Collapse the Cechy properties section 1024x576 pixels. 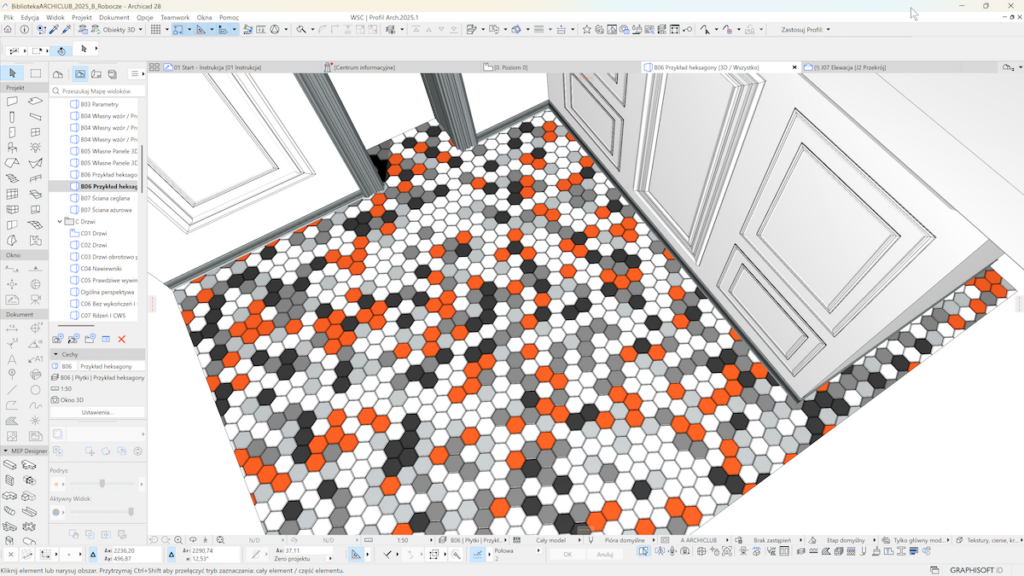(56, 354)
